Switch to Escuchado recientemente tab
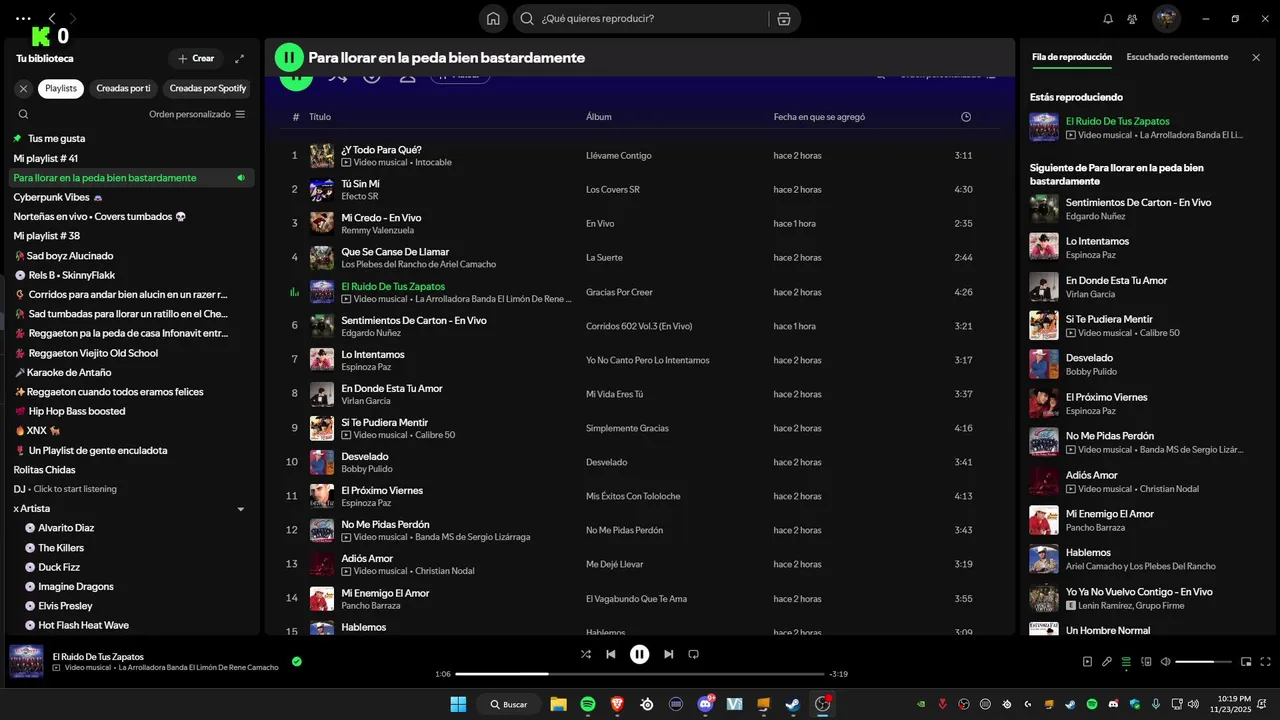 tap(1177, 57)
